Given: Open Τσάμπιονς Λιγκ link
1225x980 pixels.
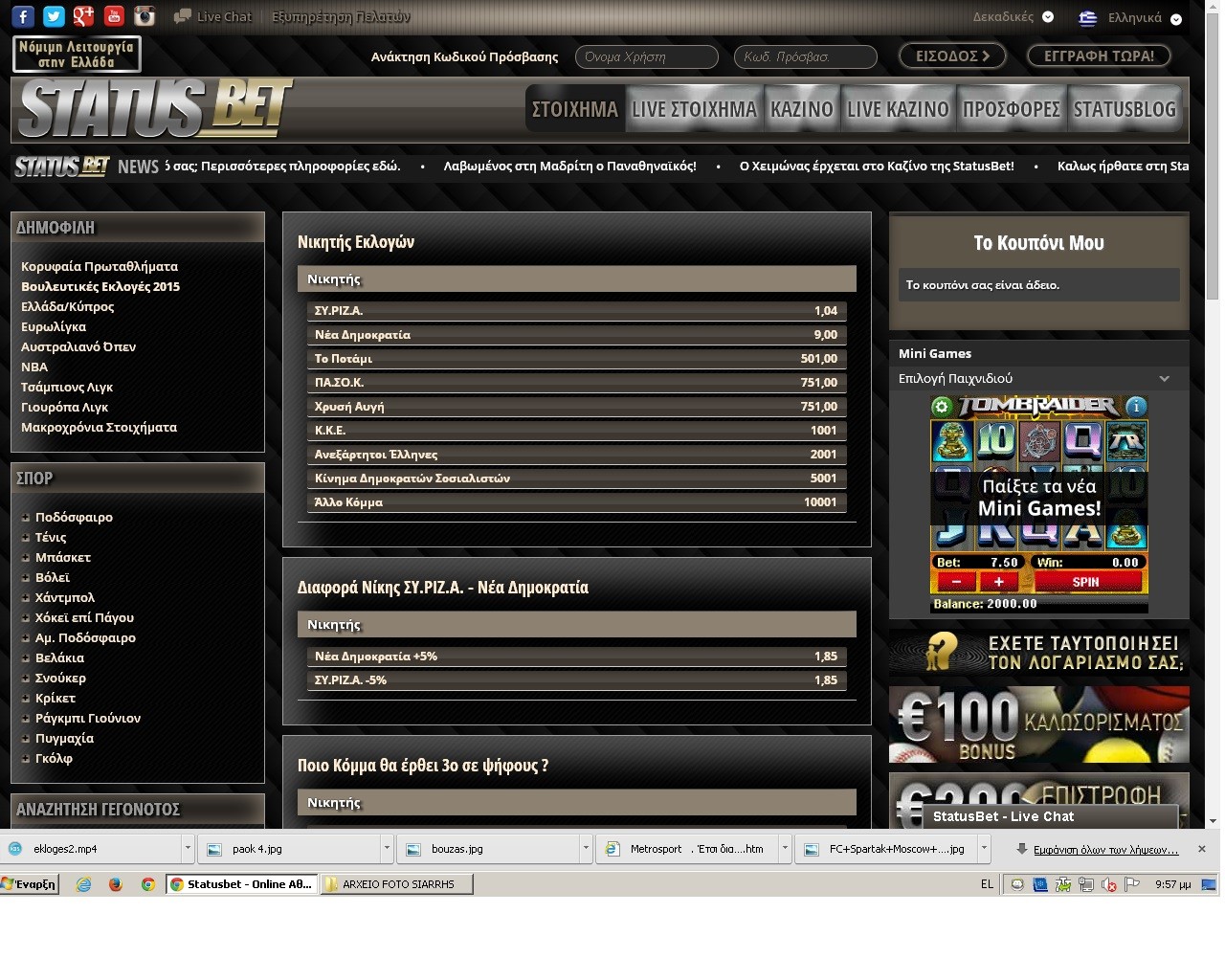Looking at the screenshot, I should click(x=67, y=387).
